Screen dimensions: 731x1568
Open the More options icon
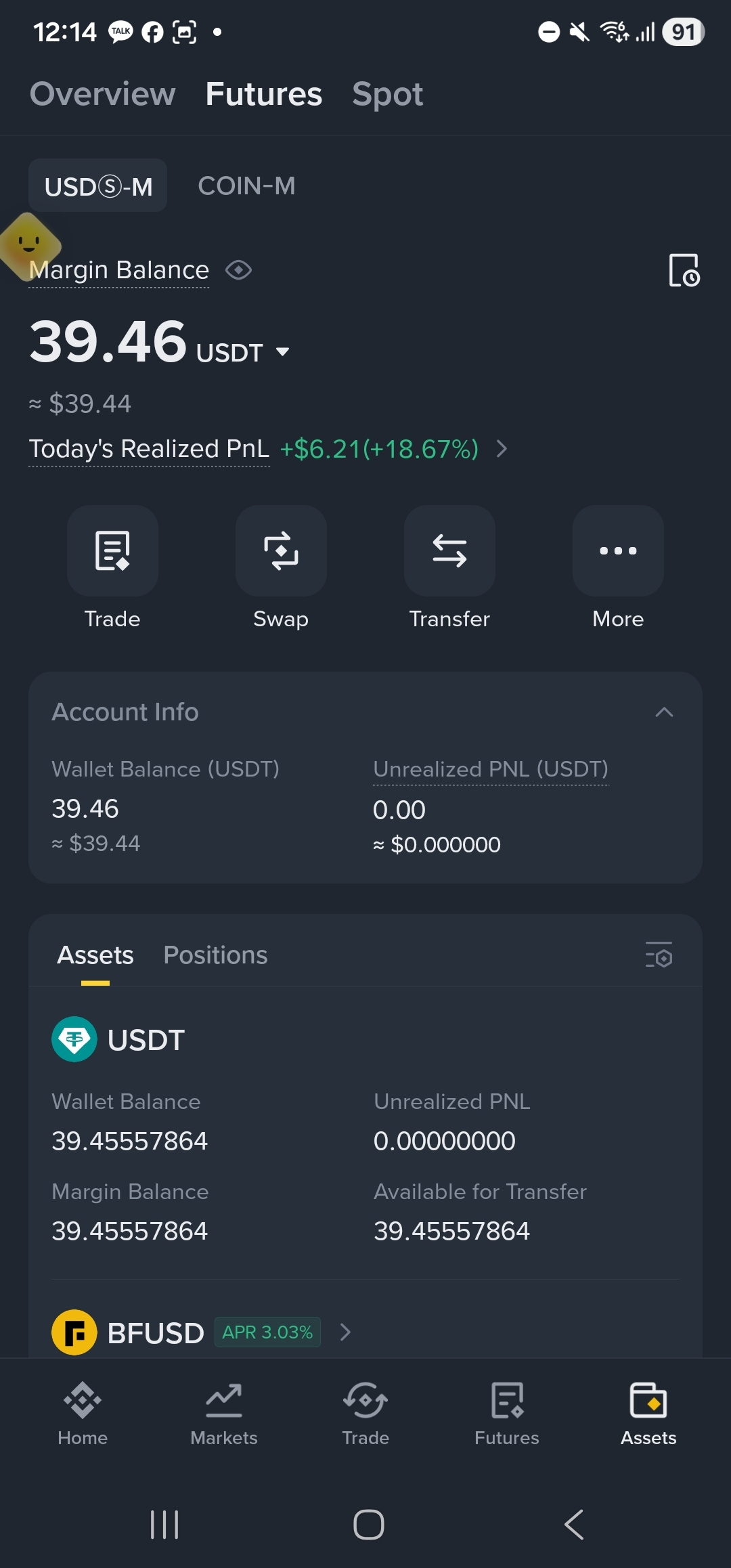[x=618, y=550]
